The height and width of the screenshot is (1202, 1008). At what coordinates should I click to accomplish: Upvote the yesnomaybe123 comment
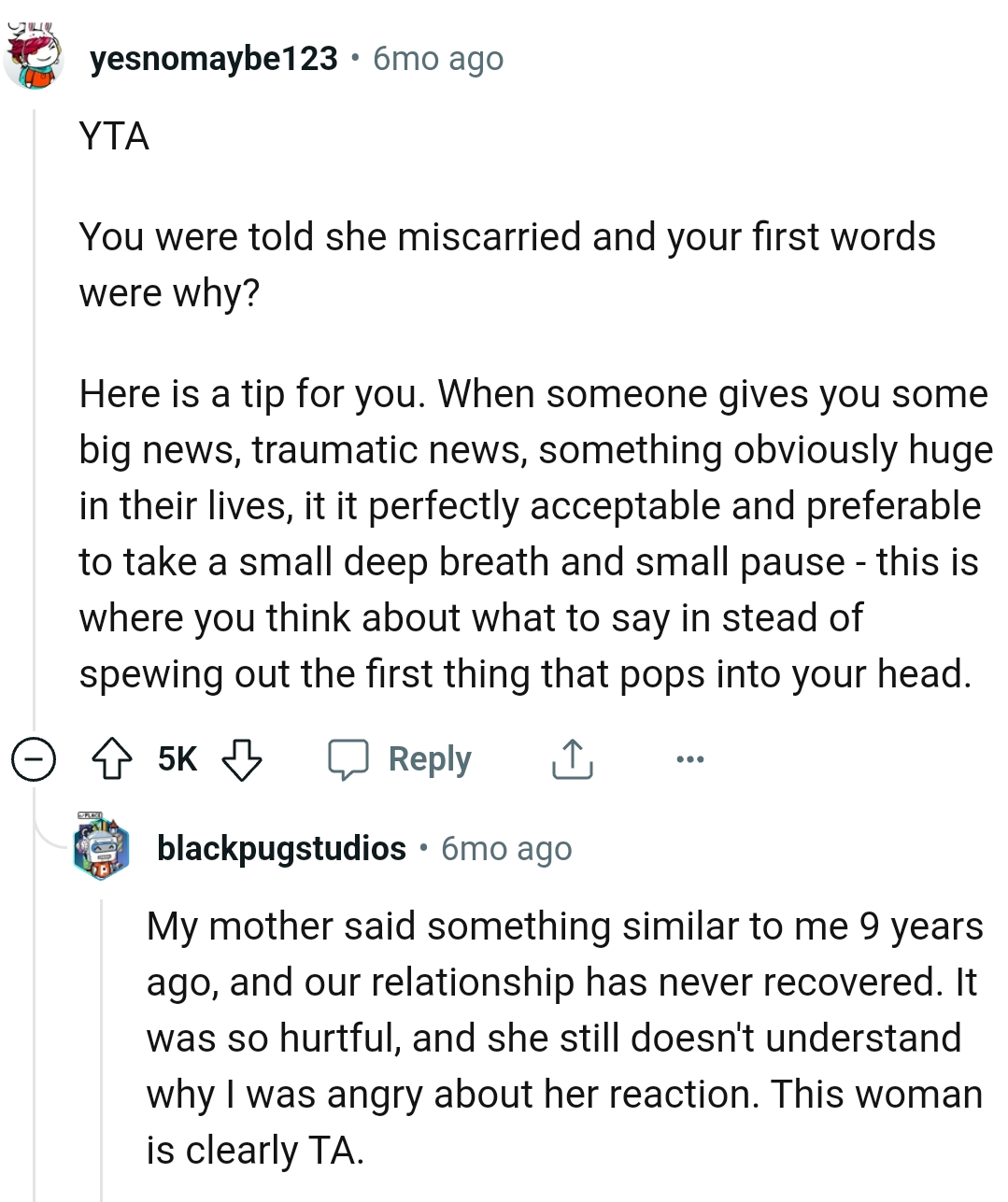pos(113,759)
